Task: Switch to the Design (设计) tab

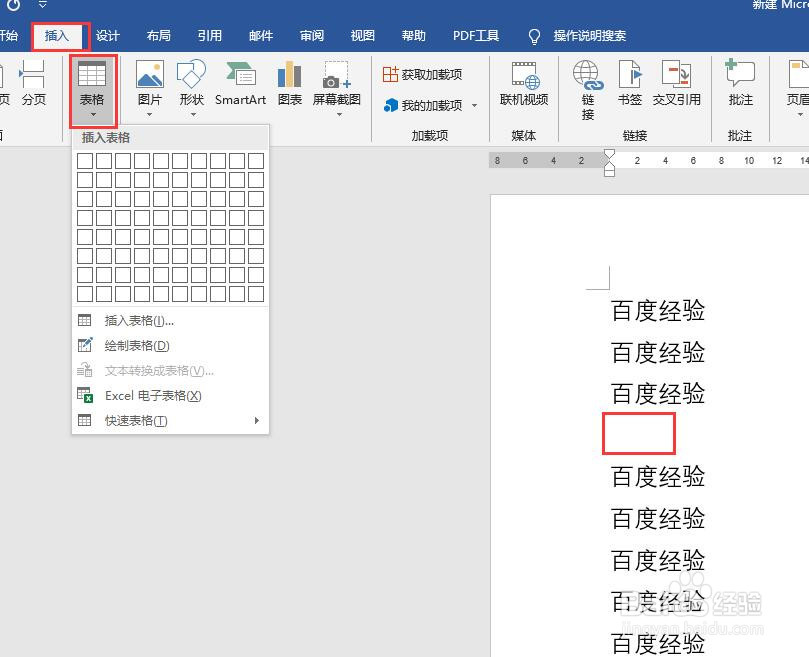Action: point(107,36)
